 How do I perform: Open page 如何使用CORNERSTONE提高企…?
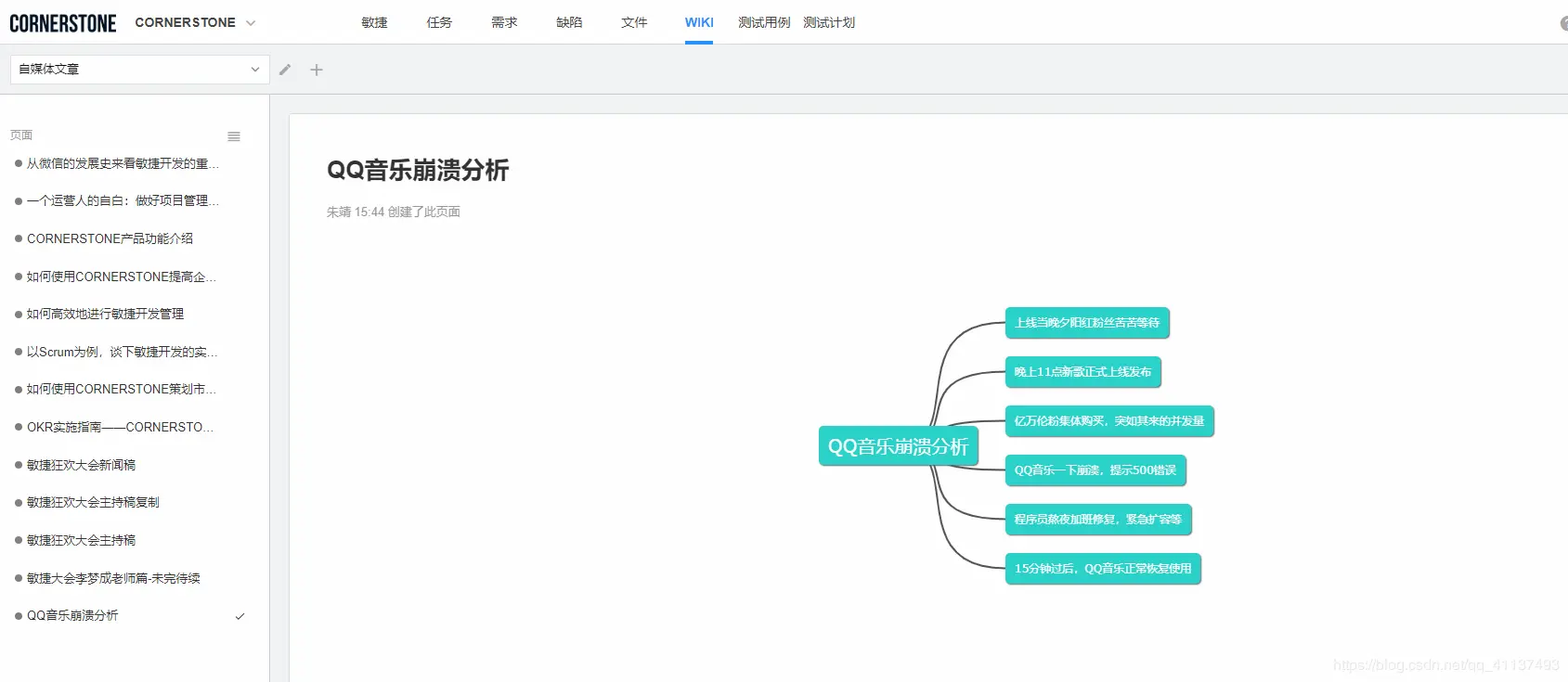click(x=121, y=277)
